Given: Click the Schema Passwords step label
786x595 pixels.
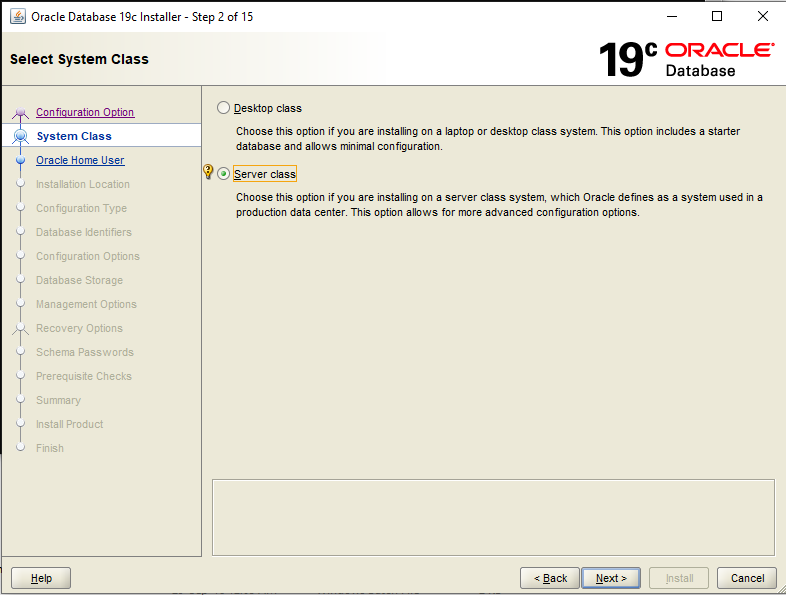Looking at the screenshot, I should point(85,352).
